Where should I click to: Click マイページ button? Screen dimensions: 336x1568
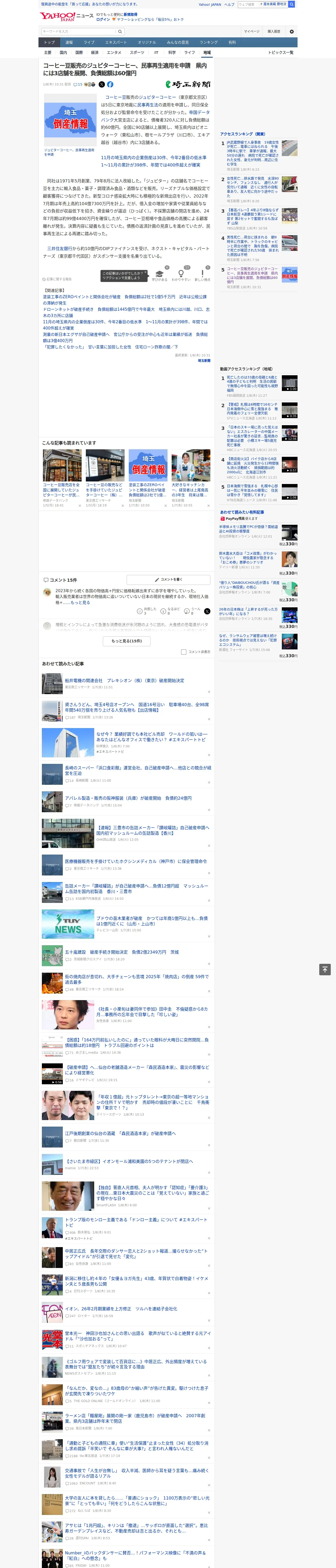[252, 32]
